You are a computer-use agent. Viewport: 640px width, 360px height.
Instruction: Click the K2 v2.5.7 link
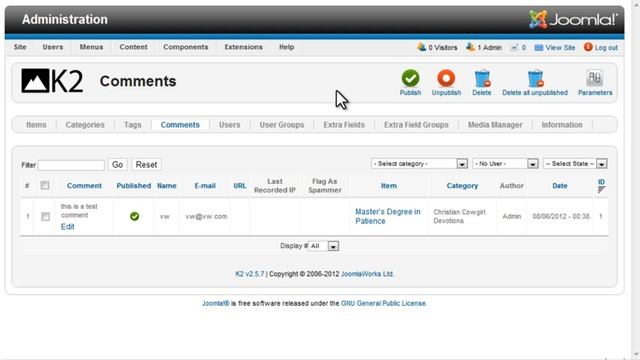pos(249,274)
